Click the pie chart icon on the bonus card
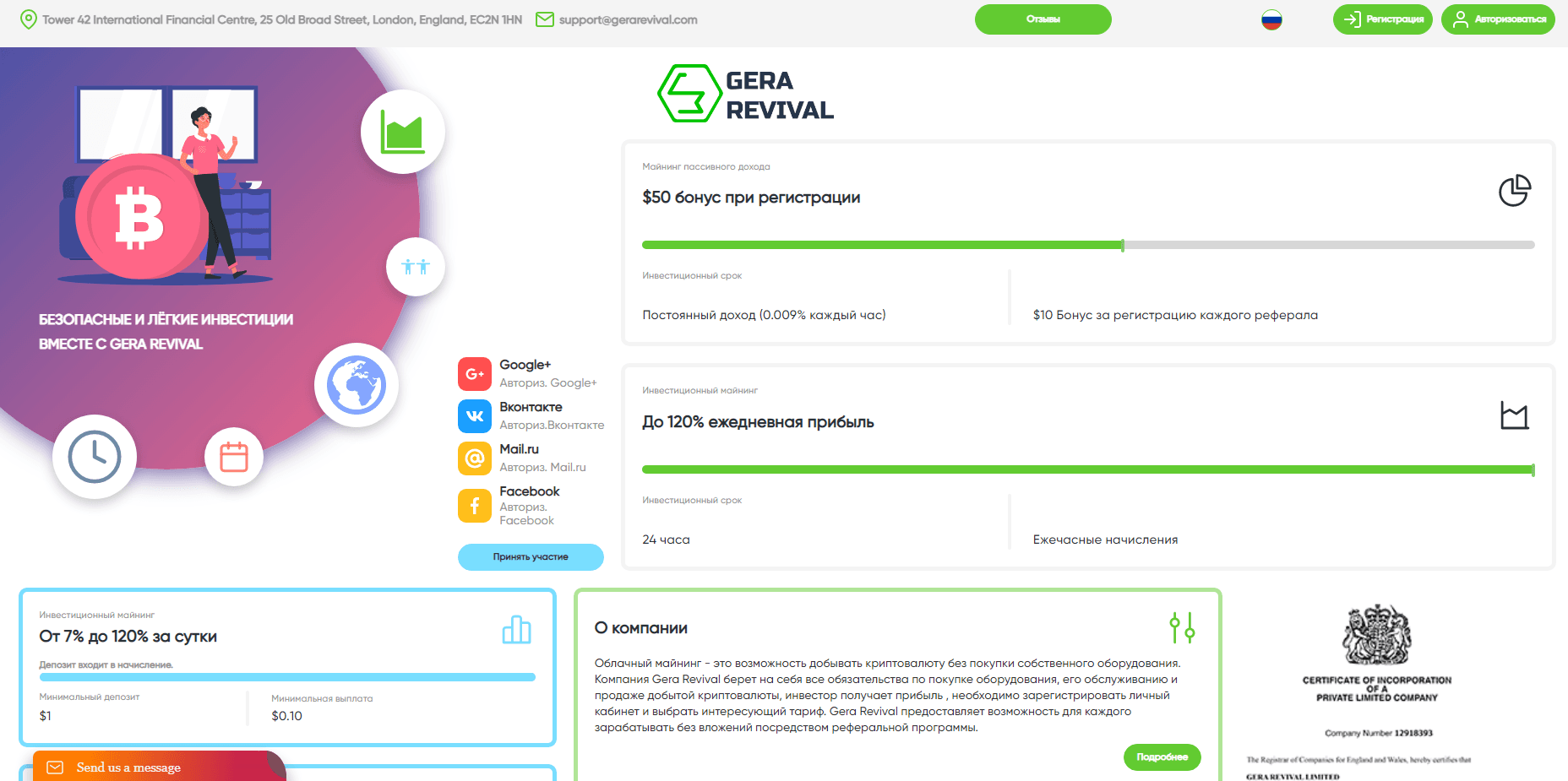1568x781 pixels. tap(1516, 191)
